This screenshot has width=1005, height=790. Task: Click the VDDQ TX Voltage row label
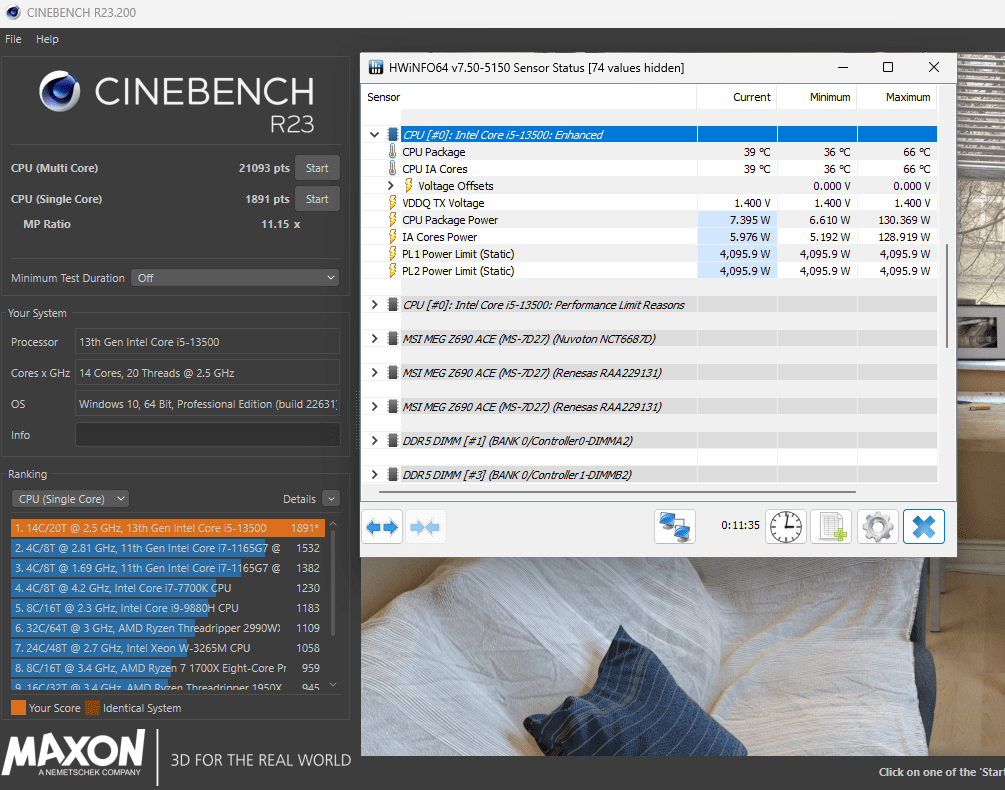[443, 202]
